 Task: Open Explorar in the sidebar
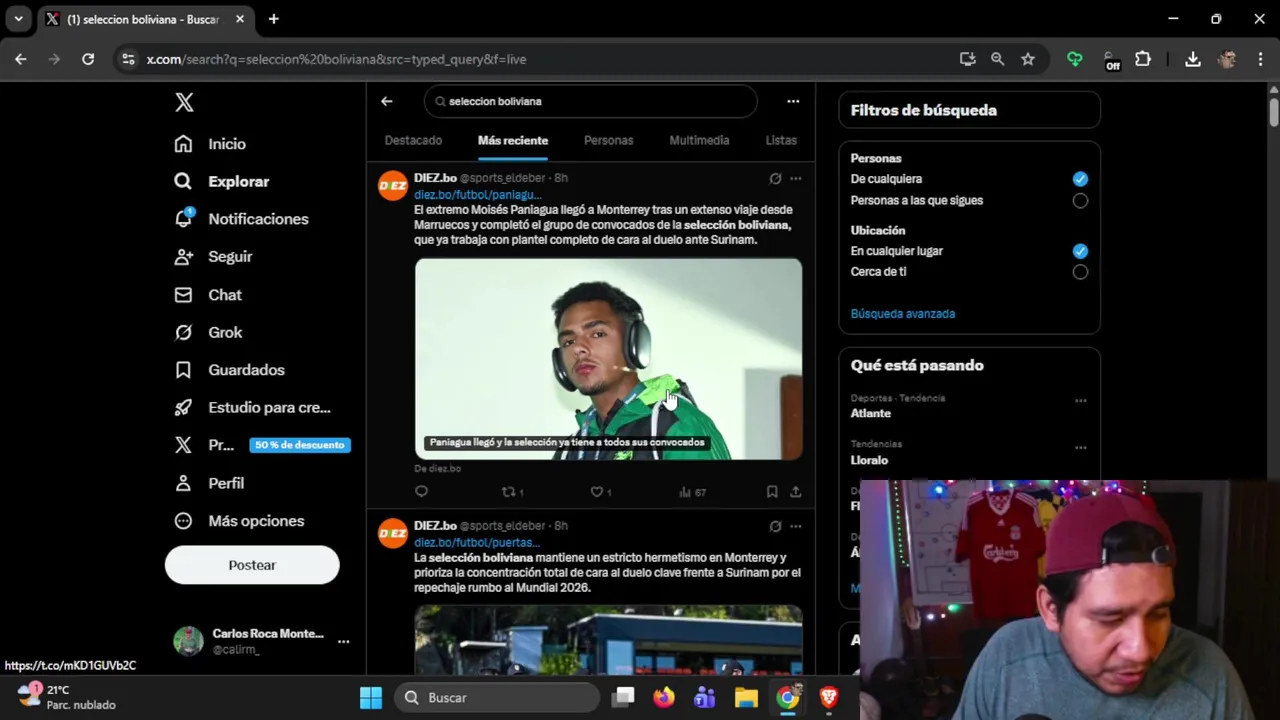coord(222,181)
